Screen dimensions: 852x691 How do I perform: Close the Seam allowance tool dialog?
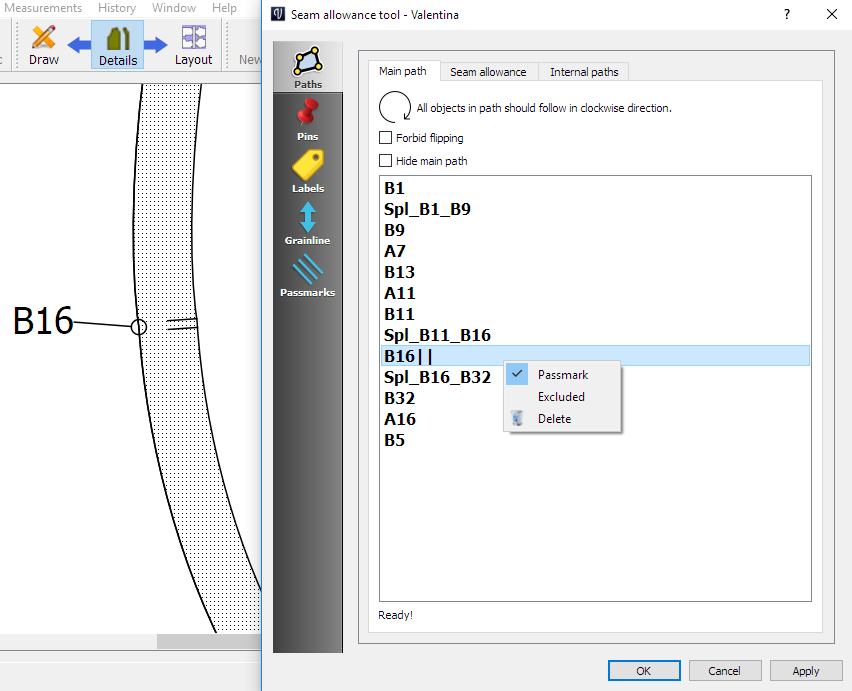point(831,15)
